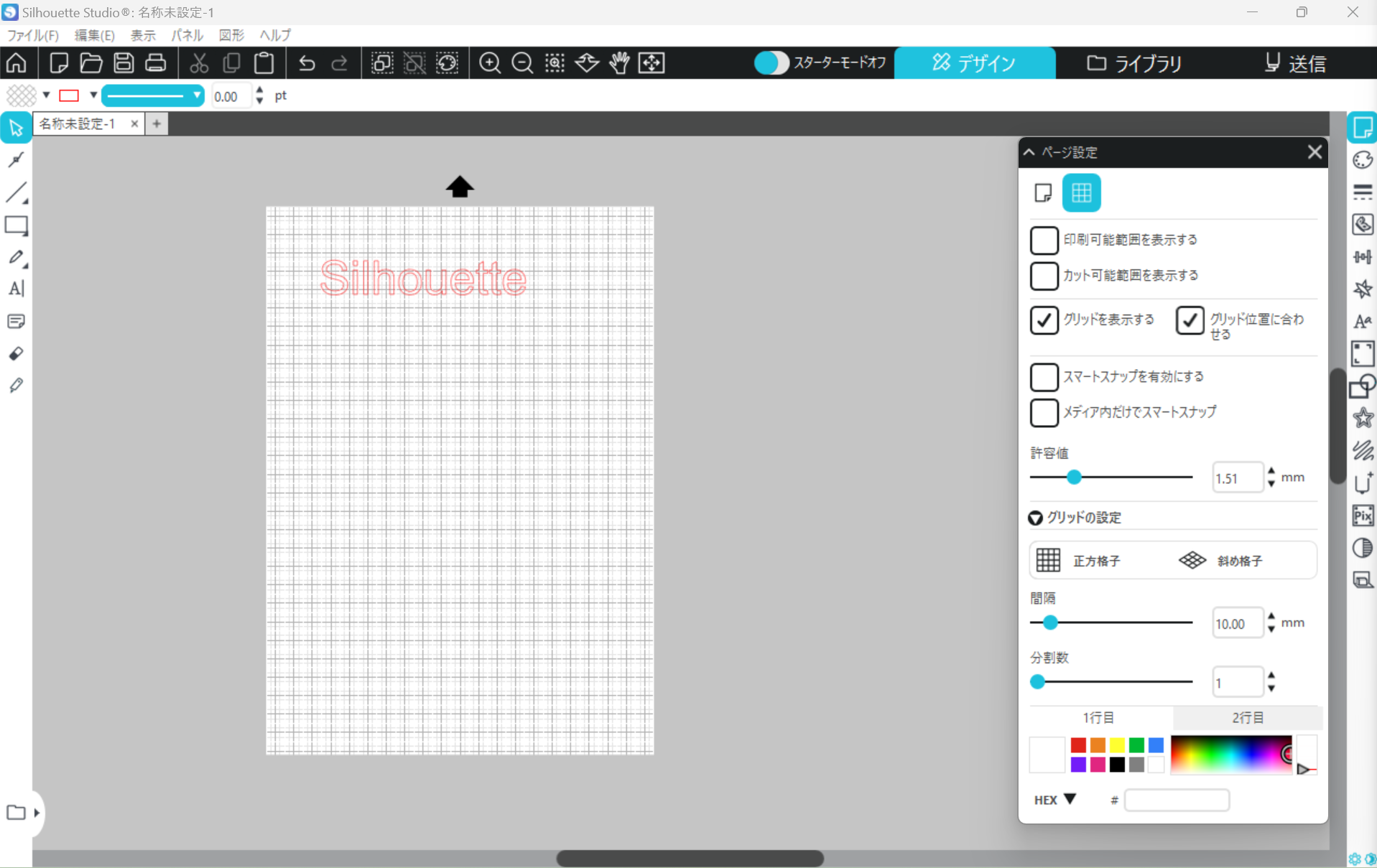Select the pan hand tool
The height and width of the screenshot is (868, 1377).
pos(619,63)
